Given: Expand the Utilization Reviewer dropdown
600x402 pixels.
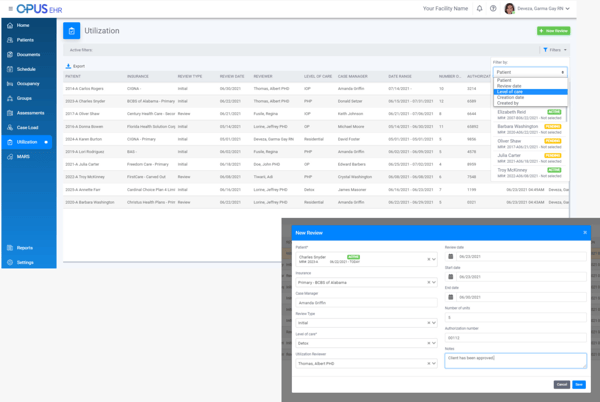Looking at the screenshot, I should coord(434,363).
